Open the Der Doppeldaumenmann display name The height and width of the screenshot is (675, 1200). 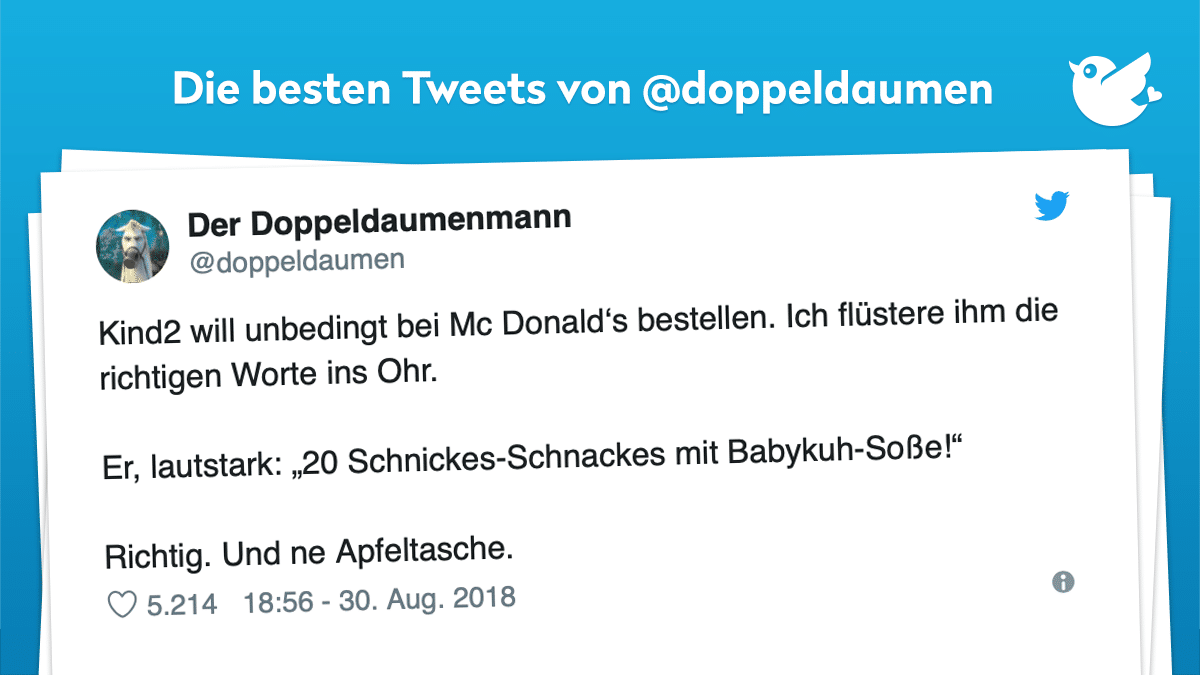pyautogui.click(x=379, y=222)
